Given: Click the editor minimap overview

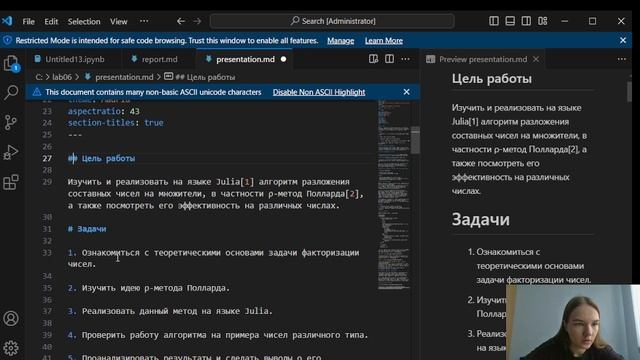Looking at the screenshot, I should (x=393, y=195).
